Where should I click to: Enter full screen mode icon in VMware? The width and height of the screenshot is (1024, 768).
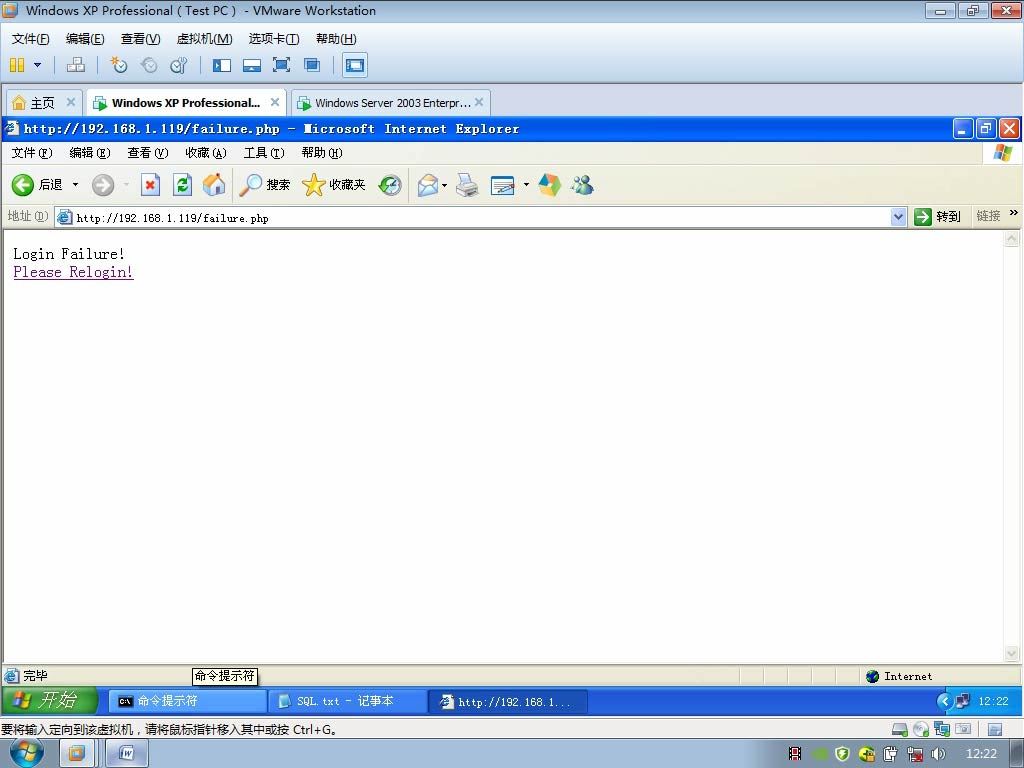(281, 65)
